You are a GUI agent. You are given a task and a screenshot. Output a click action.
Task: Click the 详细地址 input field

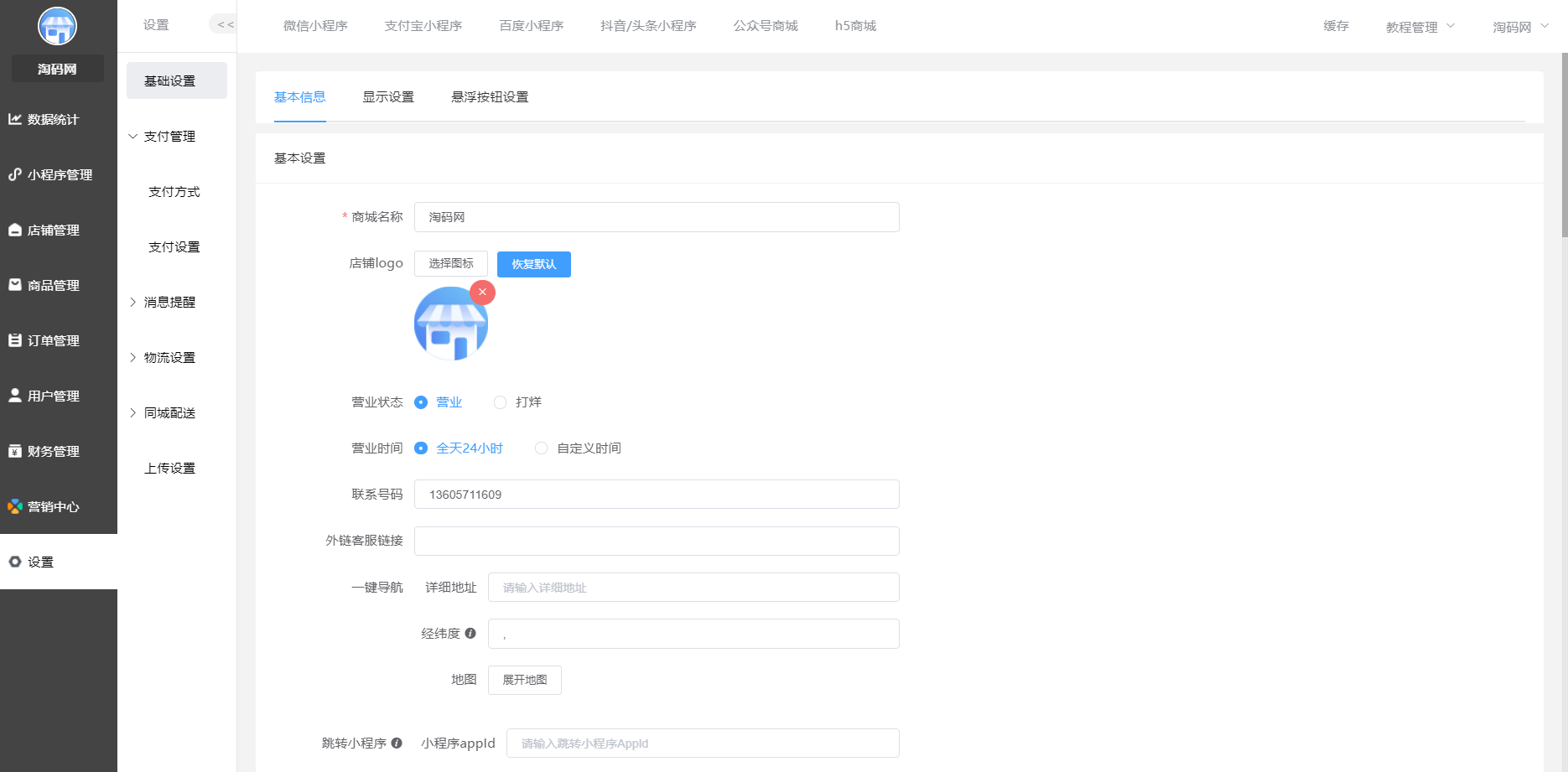click(x=693, y=587)
